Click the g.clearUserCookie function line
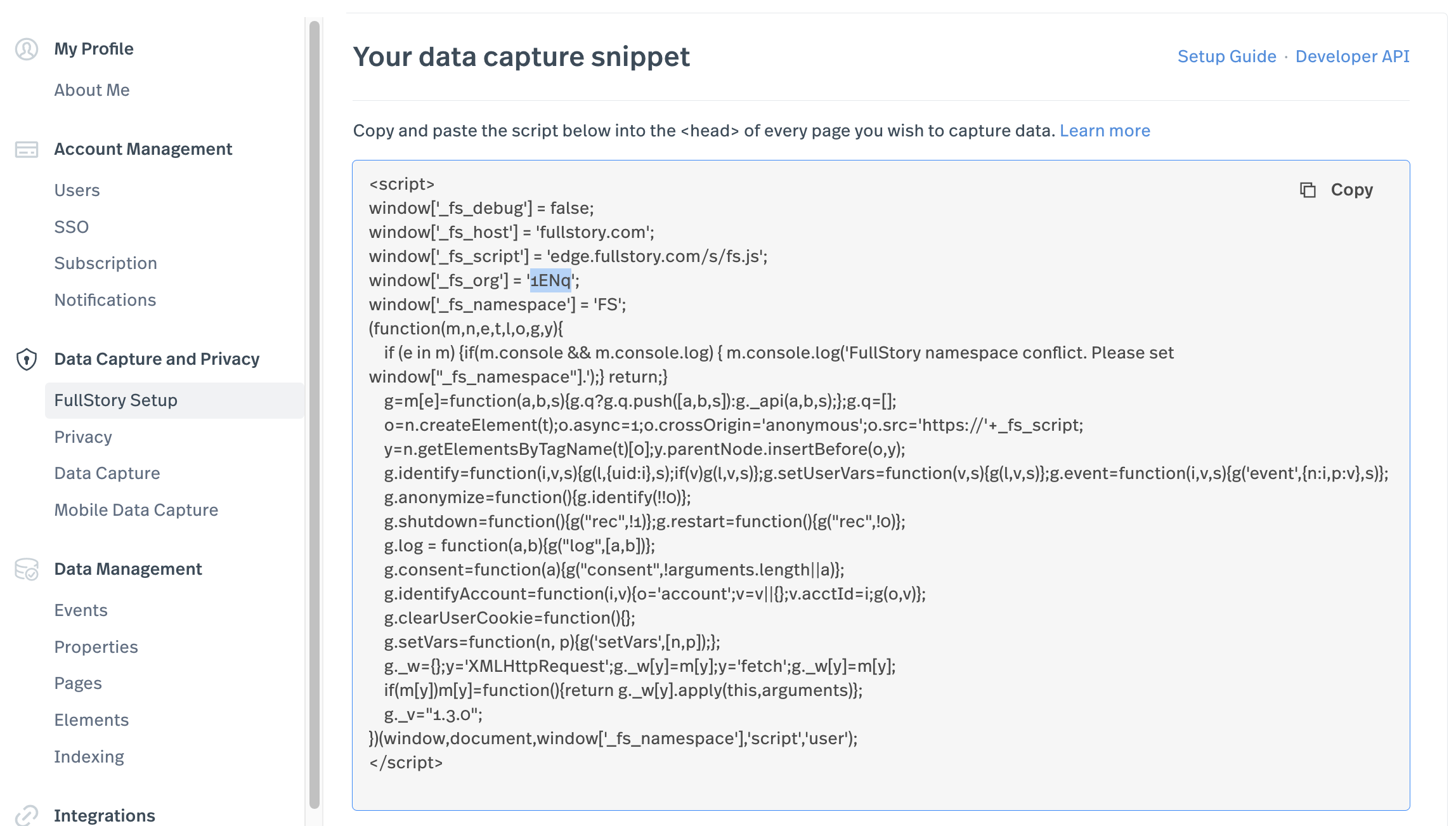The height and width of the screenshot is (826, 1456). tap(510, 618)
